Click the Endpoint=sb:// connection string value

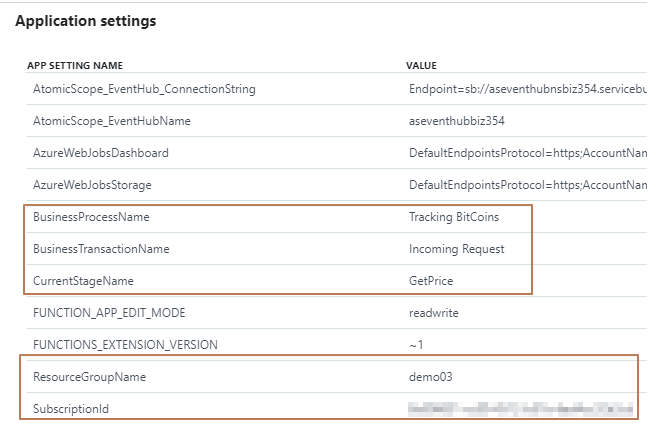point(527,89)
